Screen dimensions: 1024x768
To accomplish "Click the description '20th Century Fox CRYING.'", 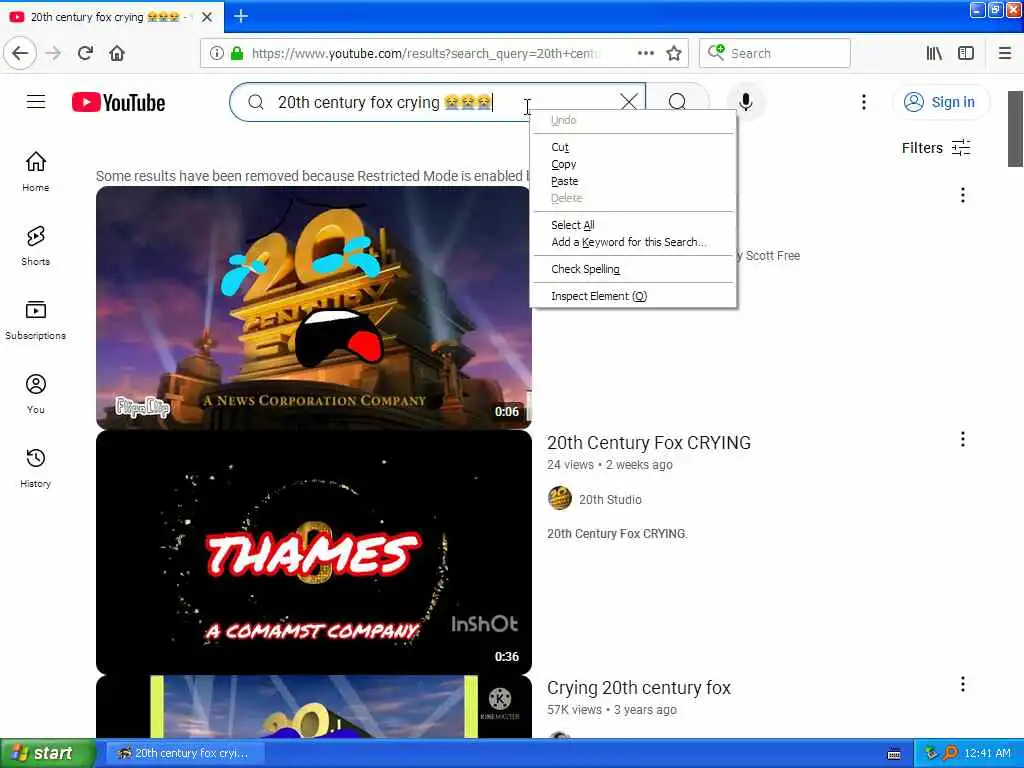I will [x=617, y=534].
